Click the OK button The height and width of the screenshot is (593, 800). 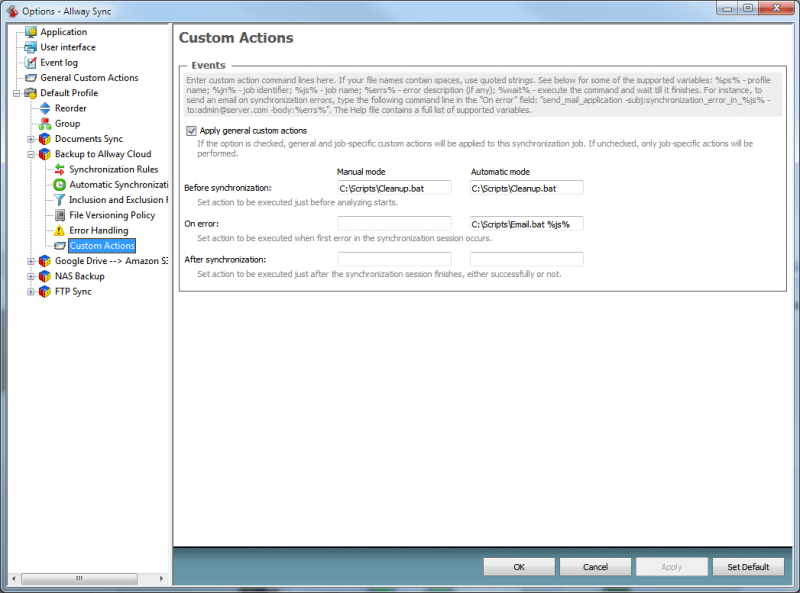pyautogui.click(x=519, y=567)
